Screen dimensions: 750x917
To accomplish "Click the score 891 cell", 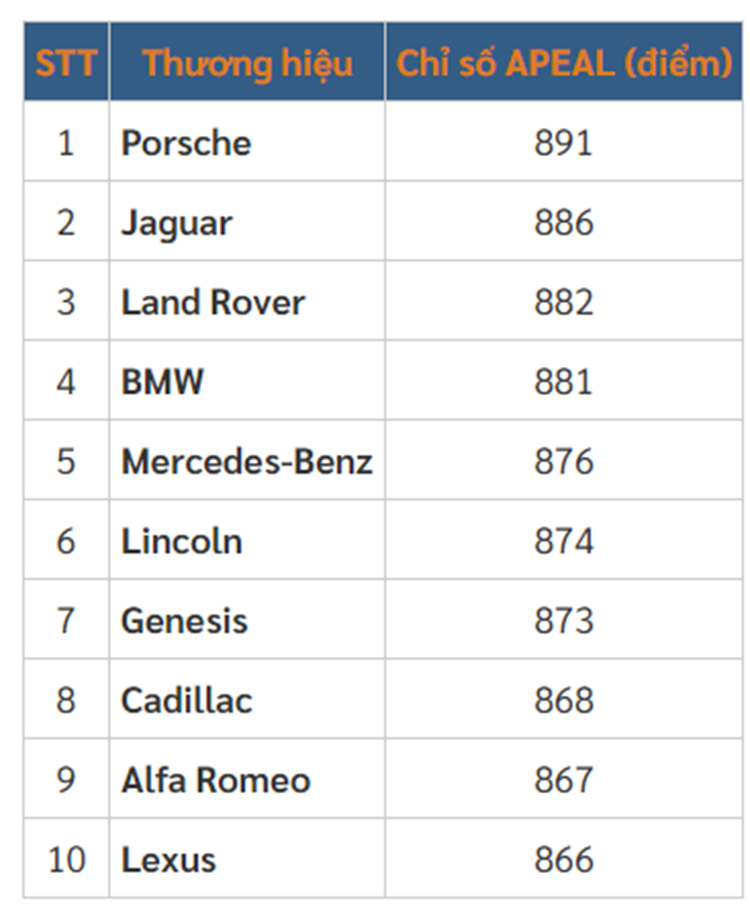I will click(x=564, y=143).
